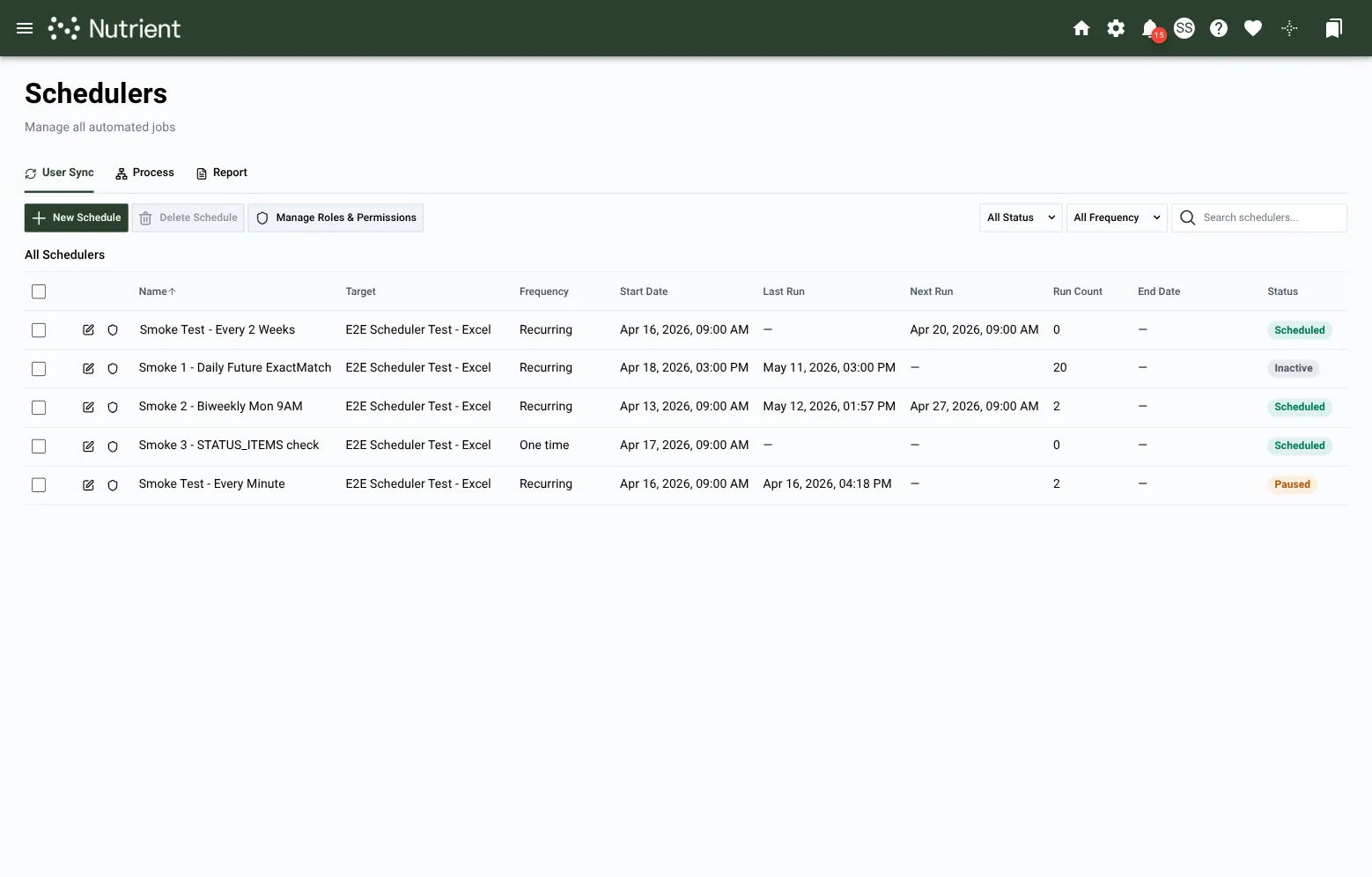Viewport: 1372px width, 877px height.
Task: Open the help question mark icon
Action: click(x=1219, y=28)
